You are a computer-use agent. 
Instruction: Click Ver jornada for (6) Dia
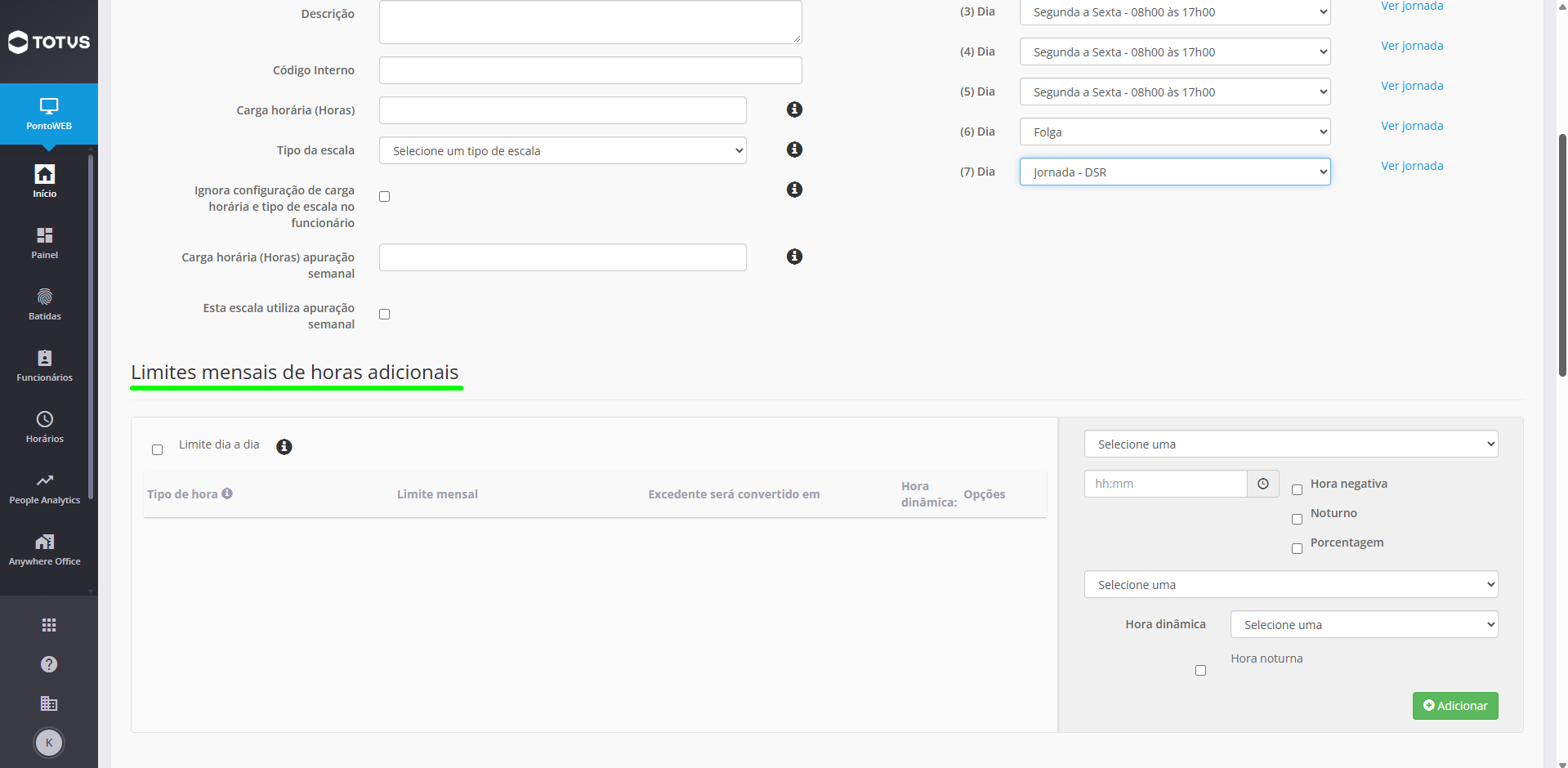pyautogui.click(x=1412, y=126)
